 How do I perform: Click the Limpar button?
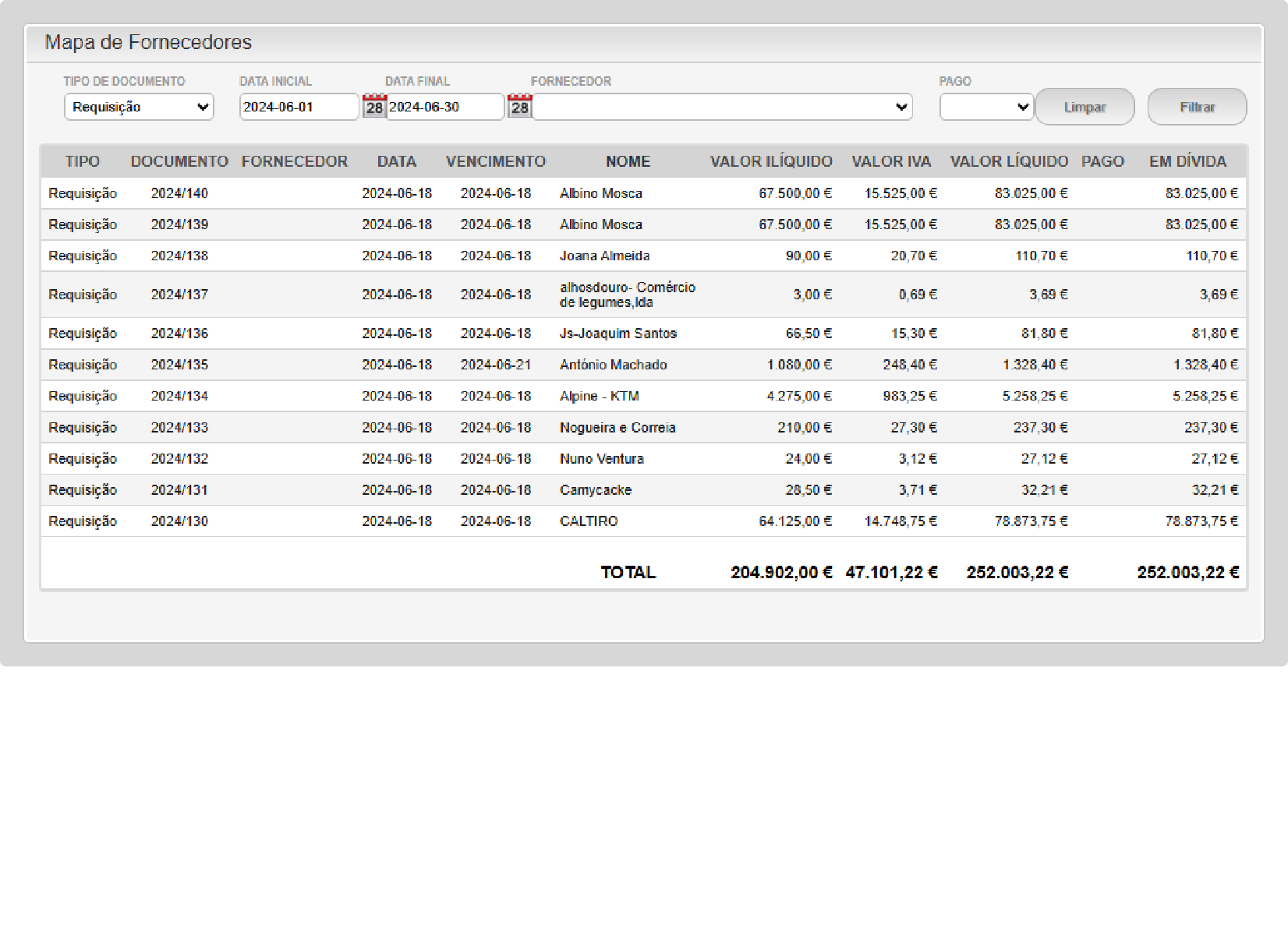pyautogui.click(x=1085, y=107)
